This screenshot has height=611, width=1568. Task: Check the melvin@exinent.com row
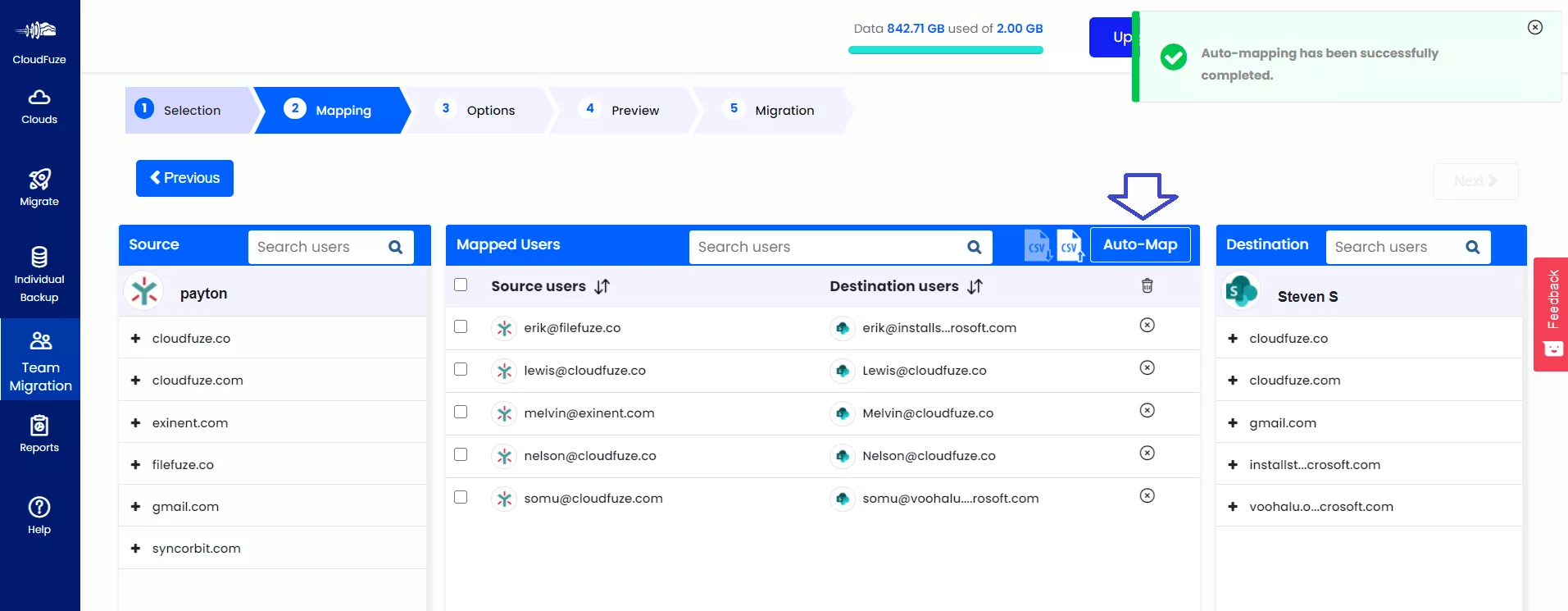coord(461,412)
